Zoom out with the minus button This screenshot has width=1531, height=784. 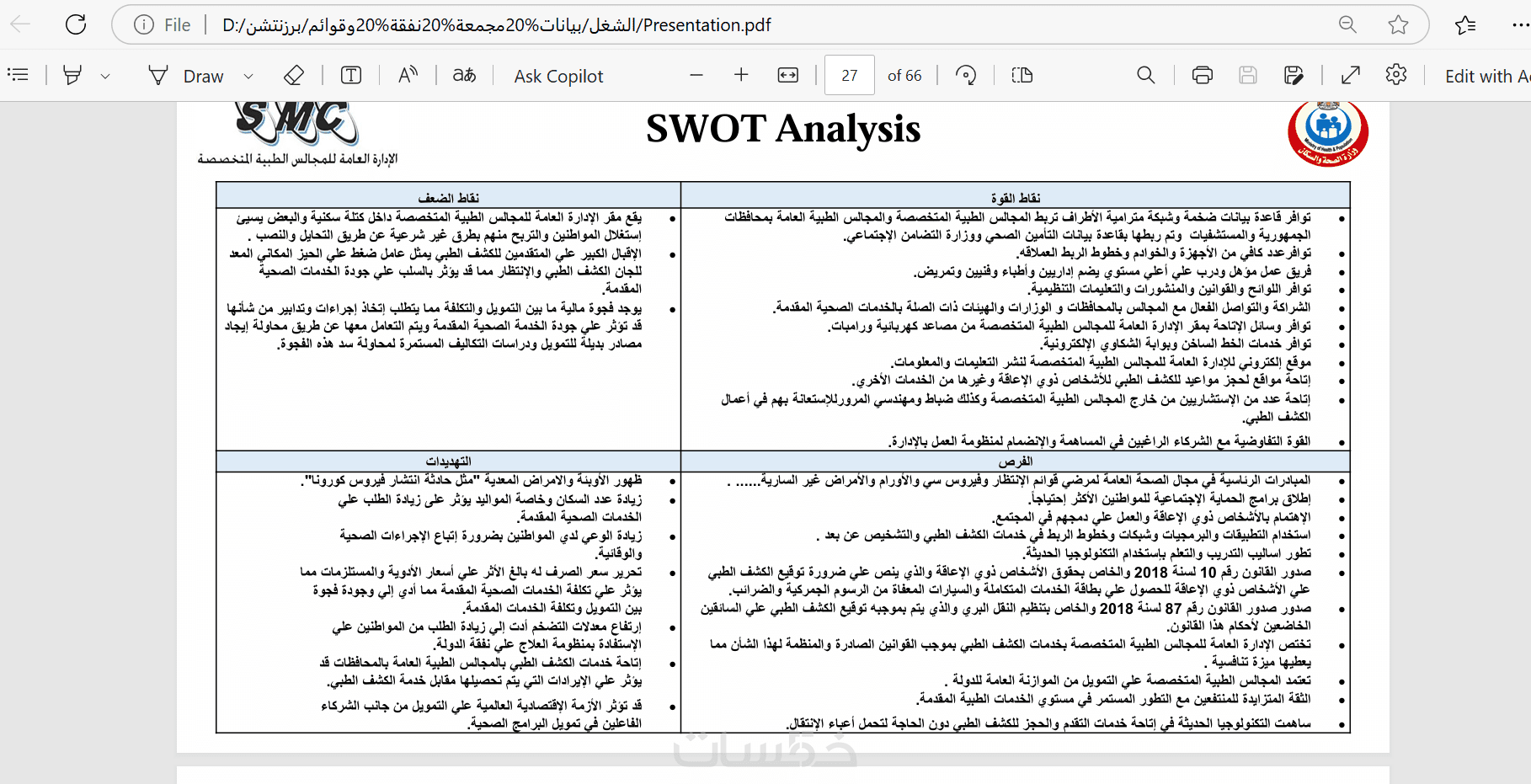(x=696, y=75)
